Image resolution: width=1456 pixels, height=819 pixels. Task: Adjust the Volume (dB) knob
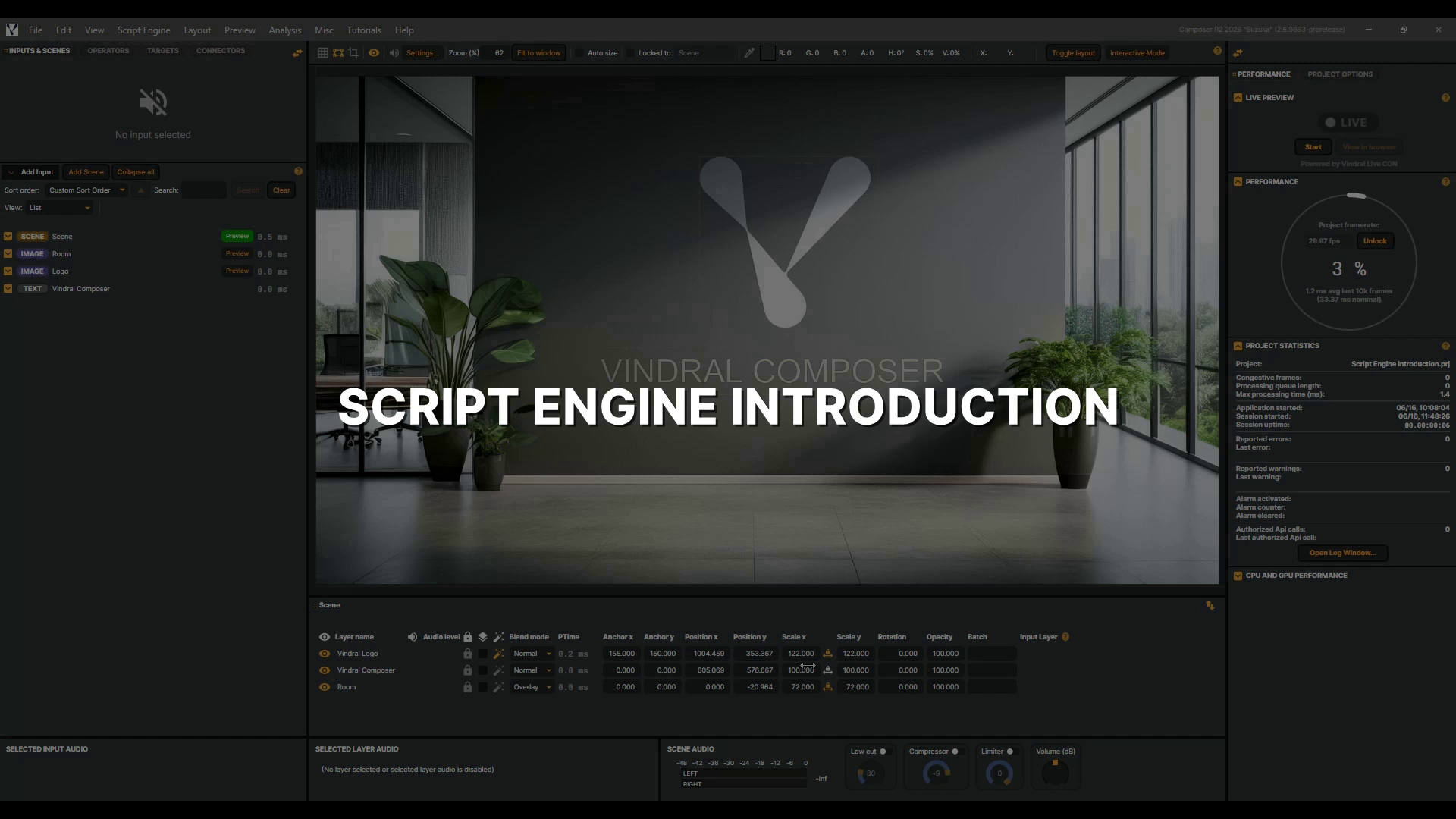pos(1055,773)
